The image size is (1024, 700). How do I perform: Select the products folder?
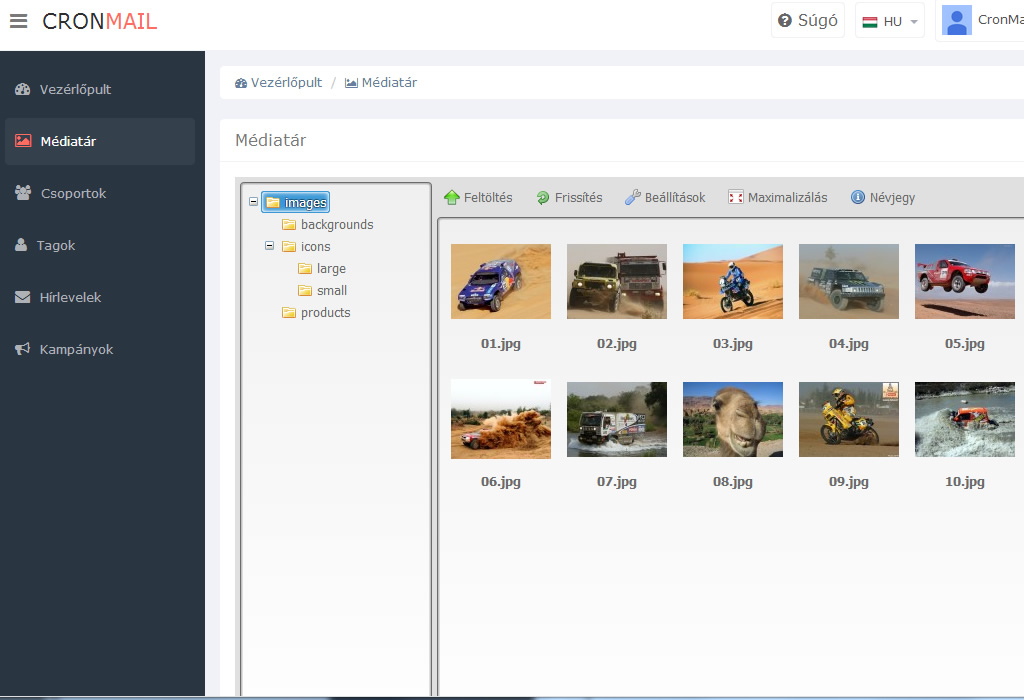click(x=325, y=313)
